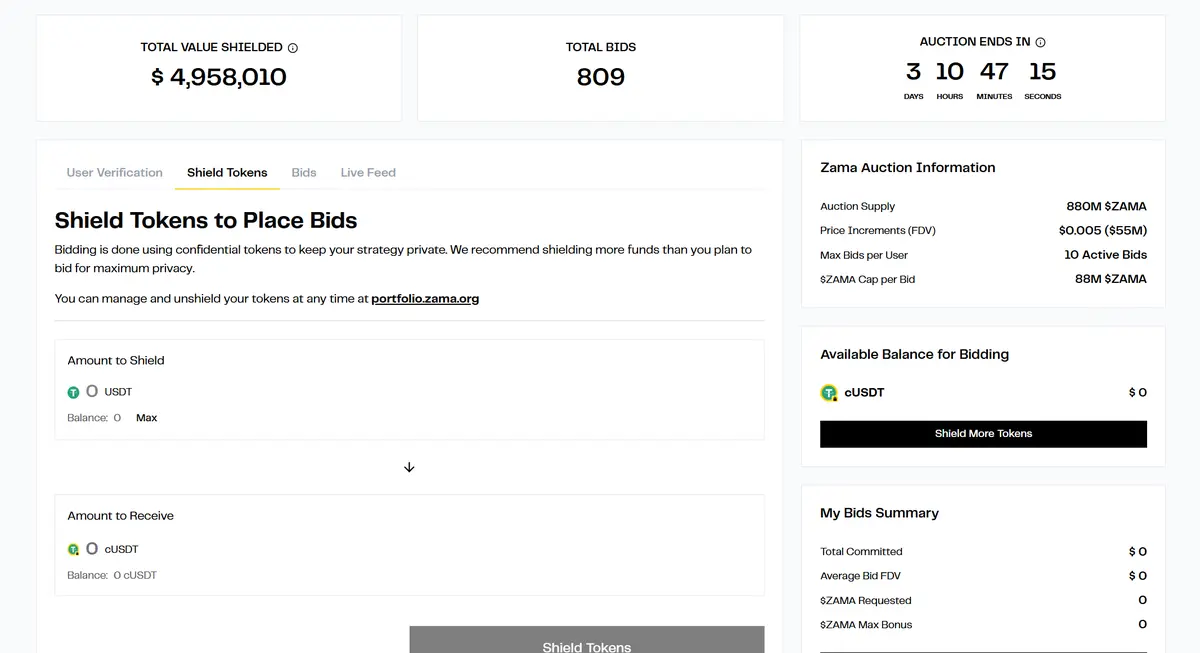Viewport: 1200px width, 653px height.
Task: Click the cUSDT amount to receive value
Action: tap(92, 549)
